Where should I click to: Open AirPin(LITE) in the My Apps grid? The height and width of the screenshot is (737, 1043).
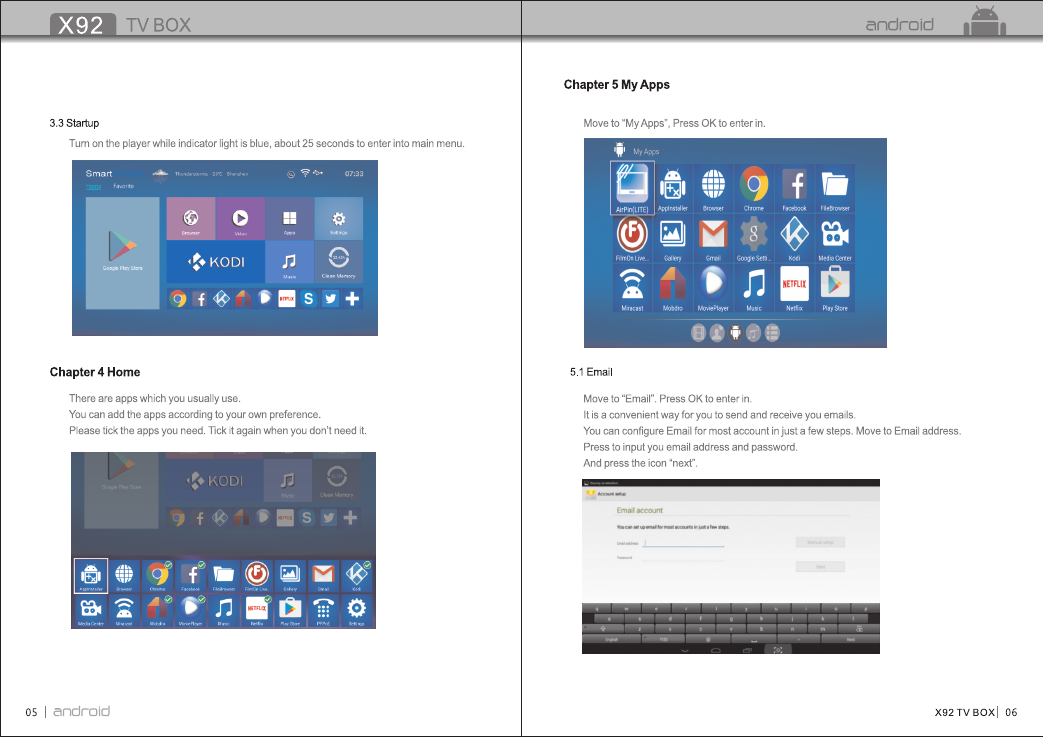tap(632, 188)
